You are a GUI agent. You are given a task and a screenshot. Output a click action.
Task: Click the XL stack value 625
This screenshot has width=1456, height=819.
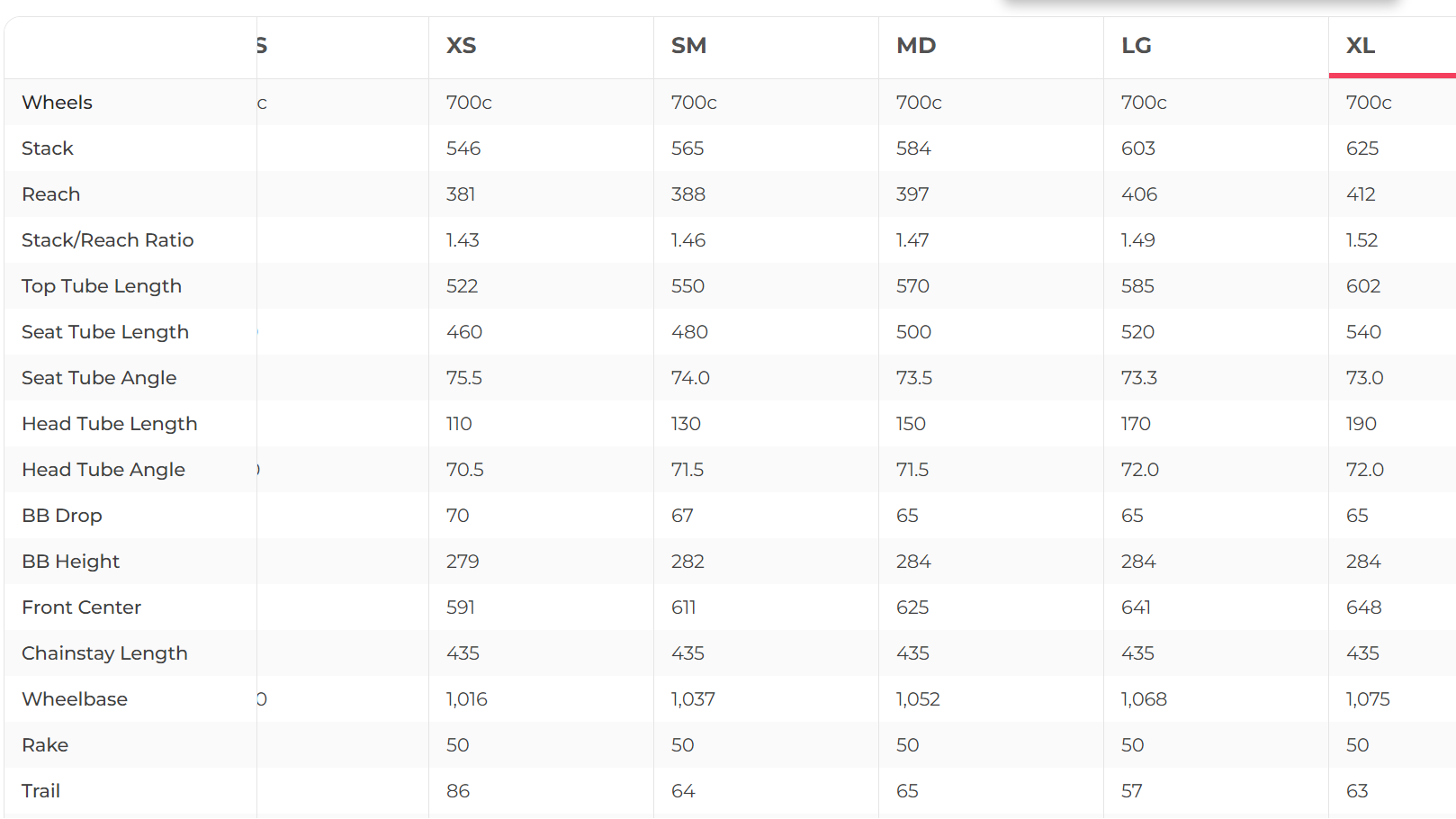1362,148
